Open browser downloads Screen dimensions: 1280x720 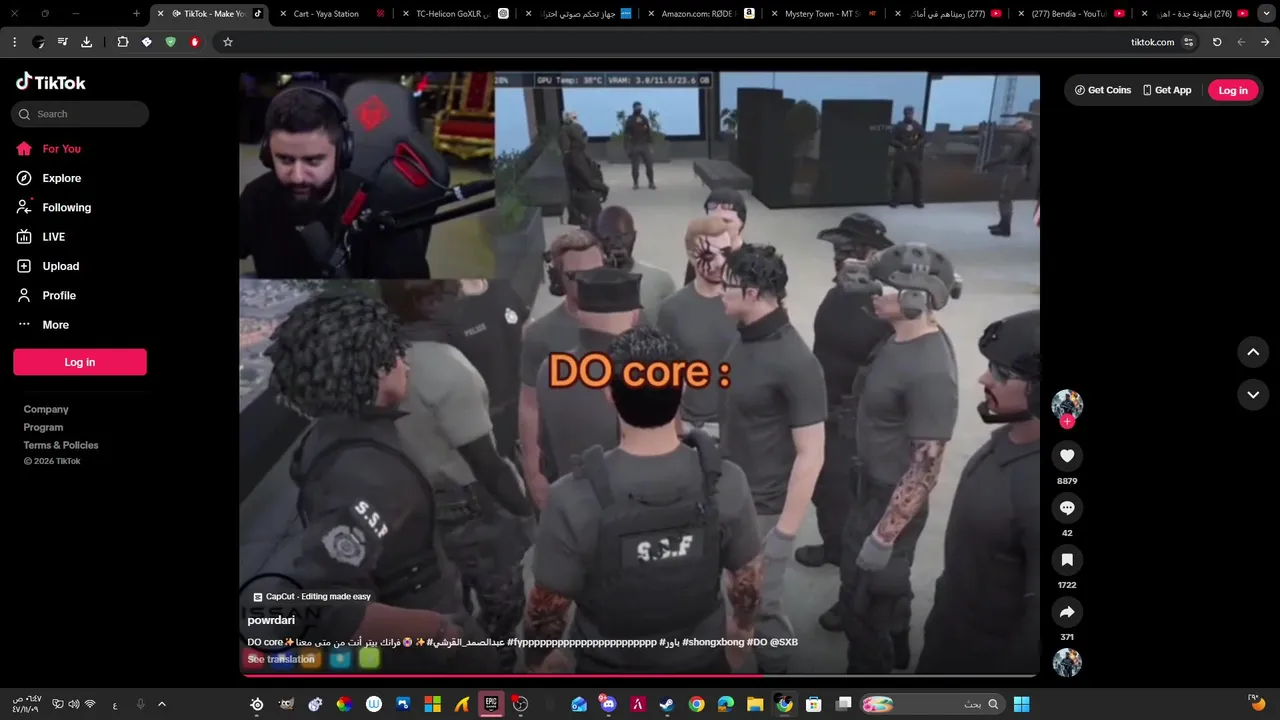click(87, 42)
